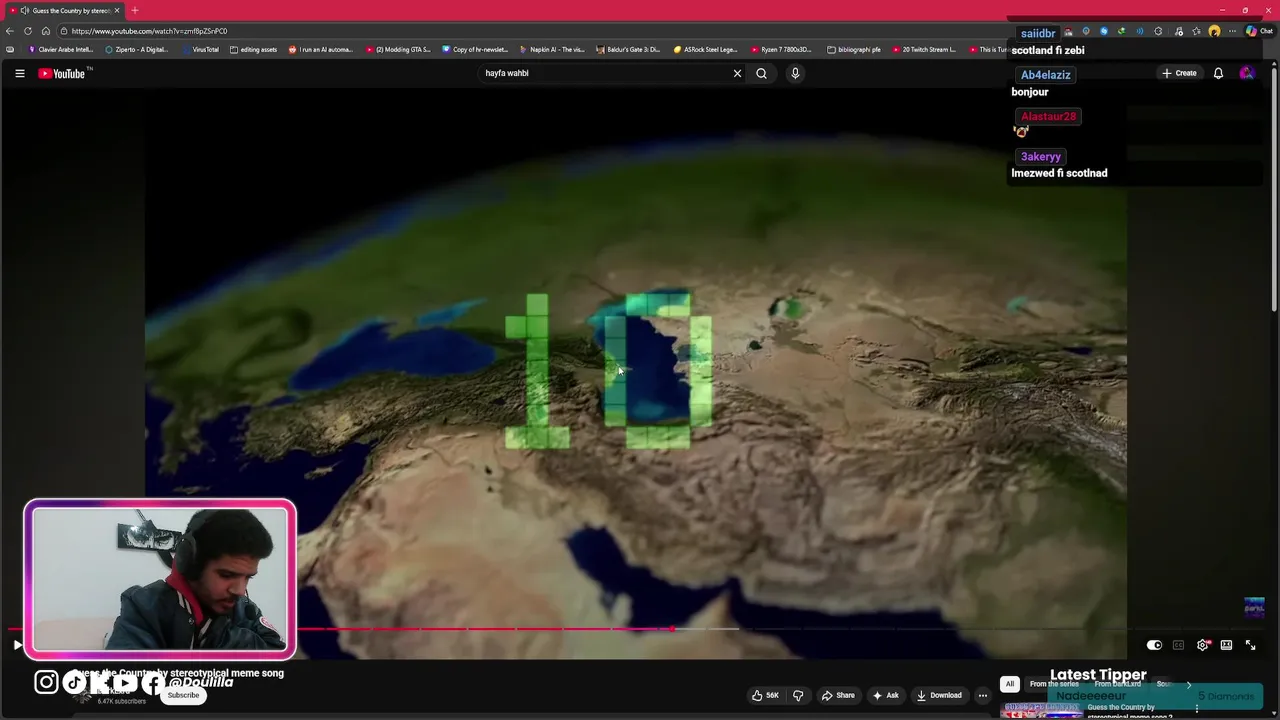Image resolution: width=1280 pixels, height=720 pixels.
Task: Click the '6.47K subscribers' text
Action: (x=121, y=702)
